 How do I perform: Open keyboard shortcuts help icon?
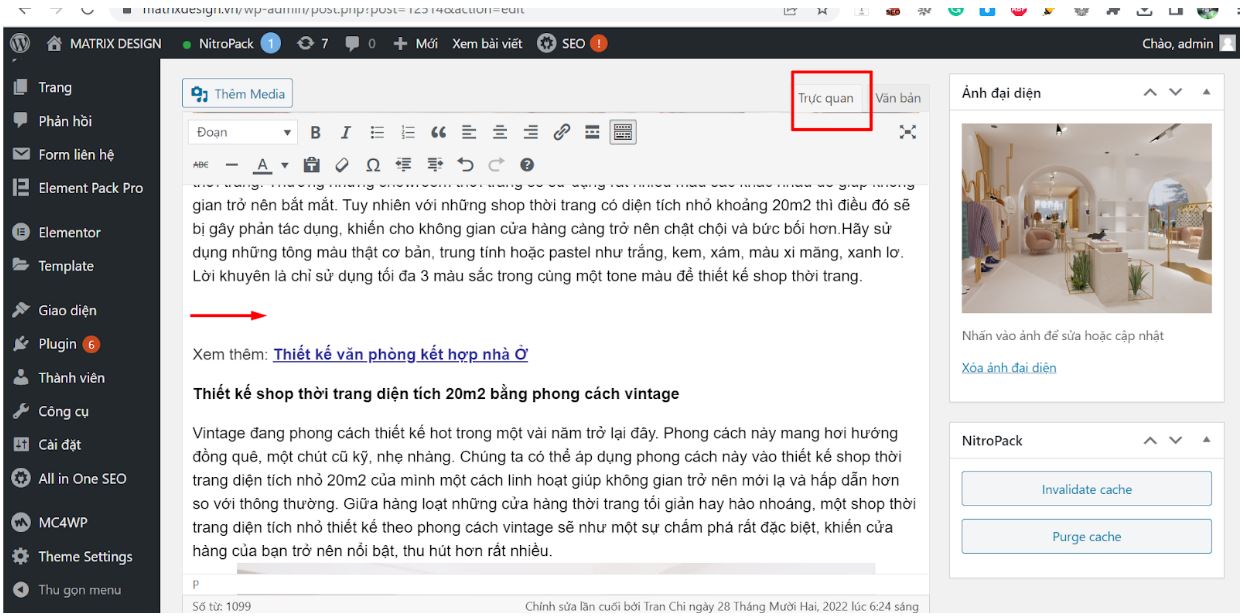(x=526, y=165)
